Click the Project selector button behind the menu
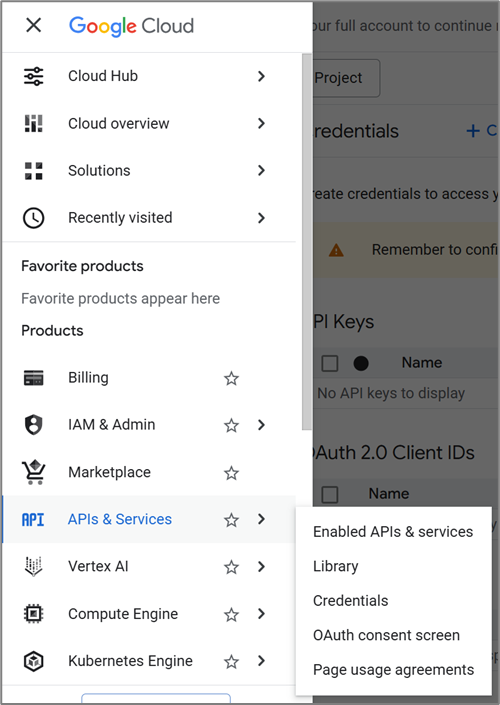 click(x=346, y=78)
